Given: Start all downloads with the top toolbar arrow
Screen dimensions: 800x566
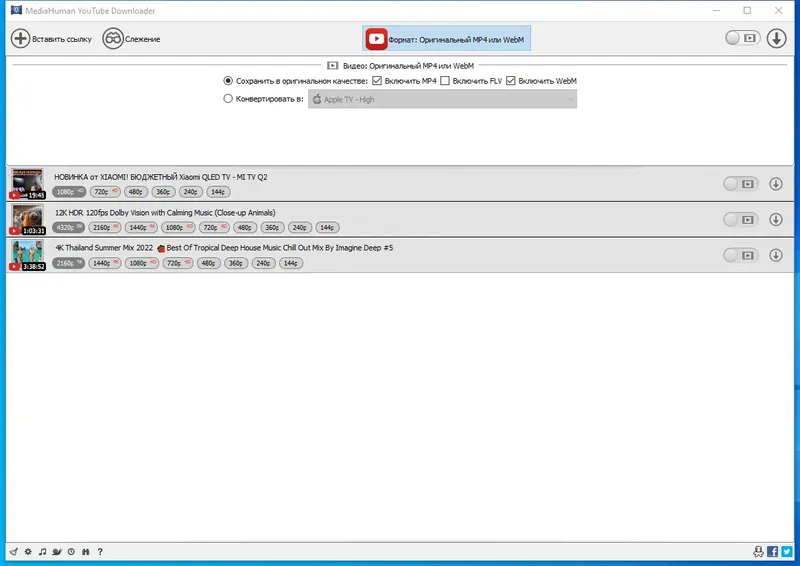Looking at the screenshot, I should click(x=776, y=38).
